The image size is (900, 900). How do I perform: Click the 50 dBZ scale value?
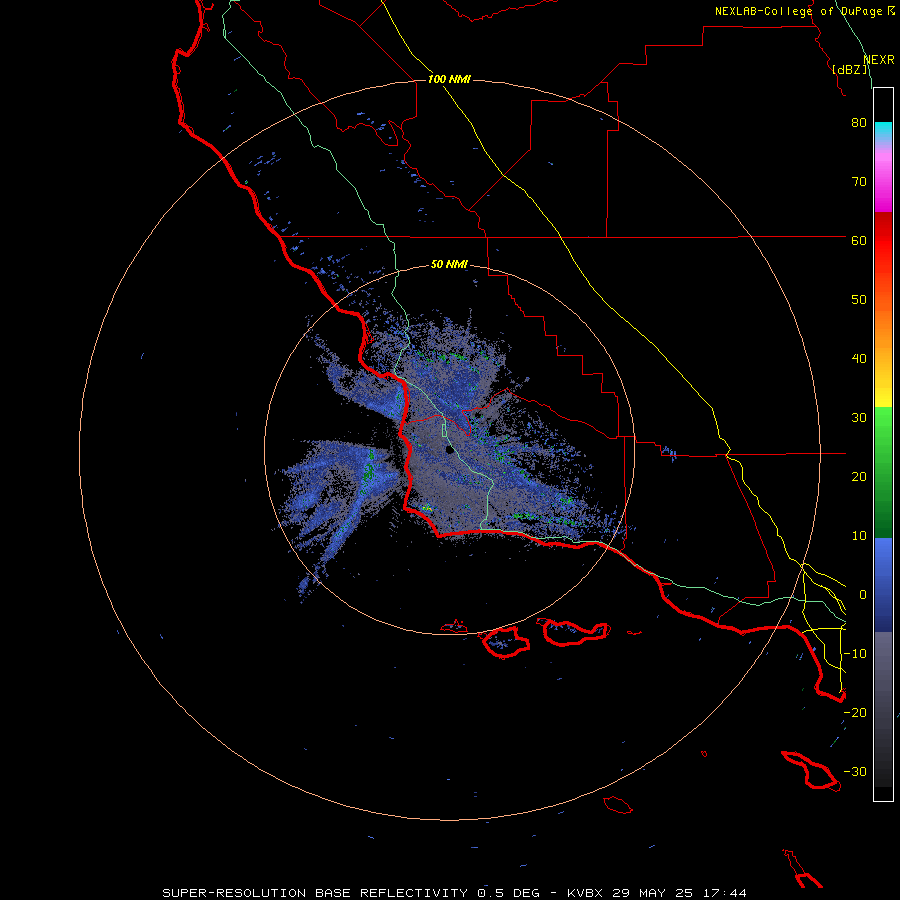coord(859,300)
